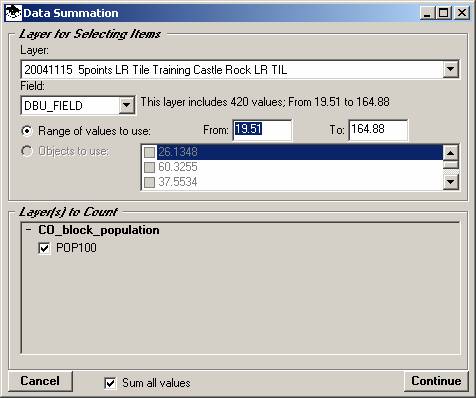
Task: Collapse the CO_block_population tree node
Action: tap(29, 230)
